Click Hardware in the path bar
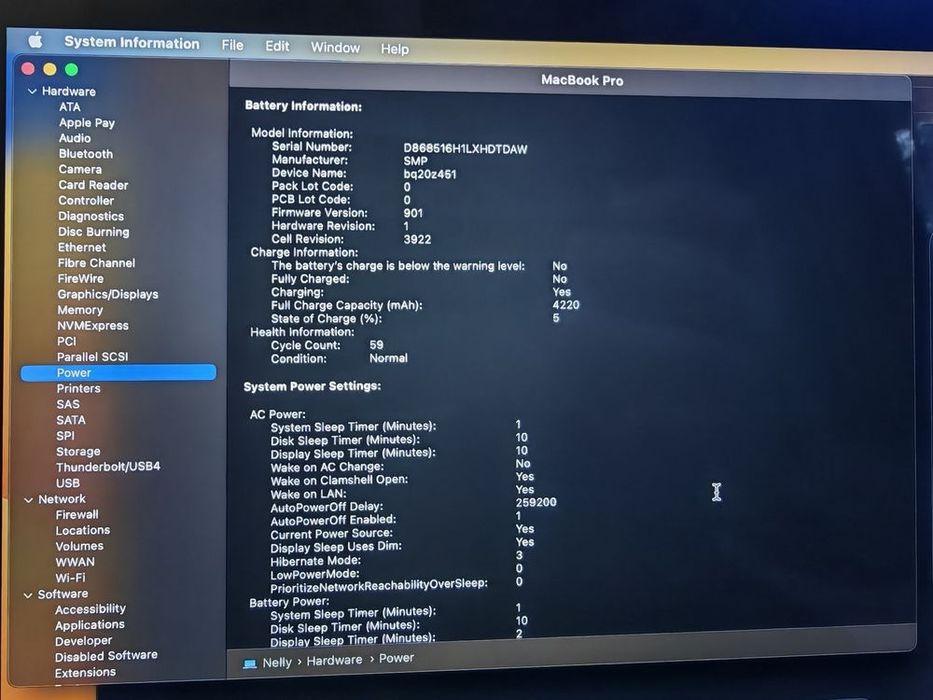933x700 pixels. pos(334,660)
